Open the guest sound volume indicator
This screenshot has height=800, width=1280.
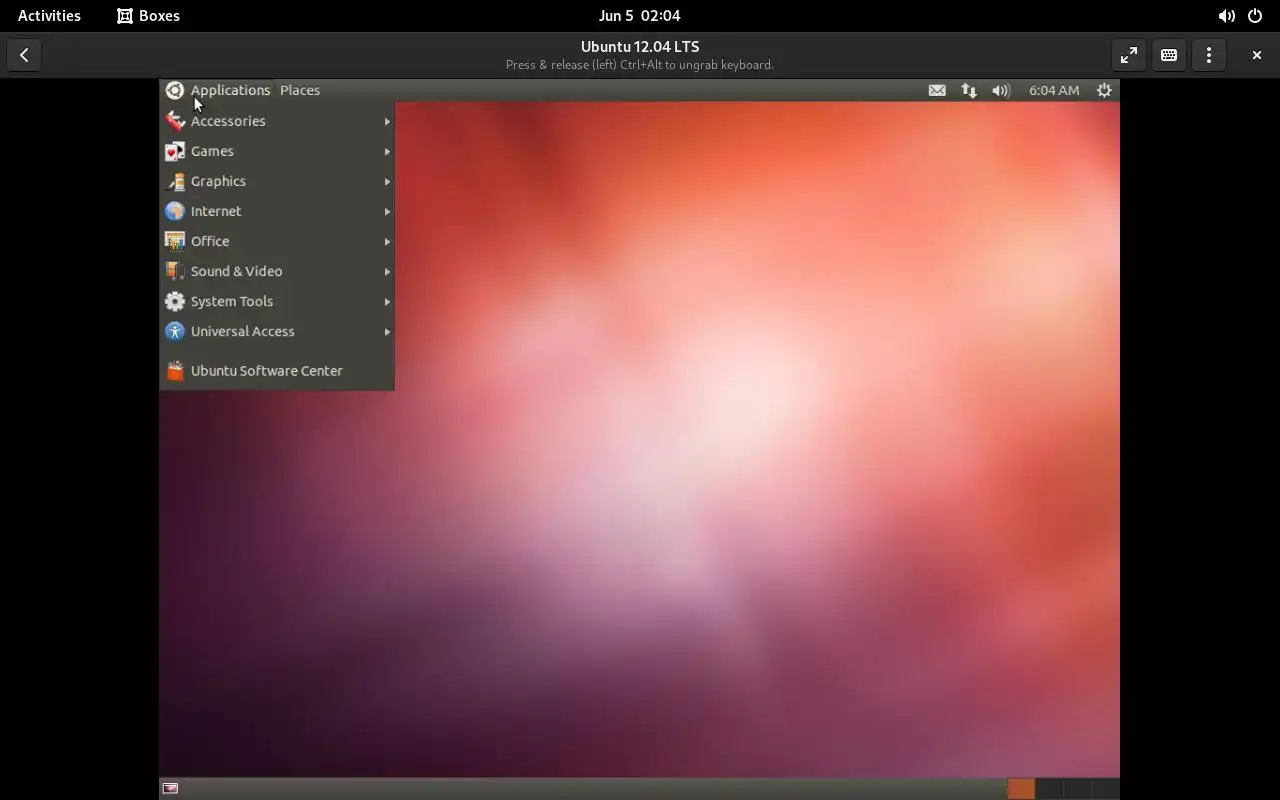[x=1001, y=90]
